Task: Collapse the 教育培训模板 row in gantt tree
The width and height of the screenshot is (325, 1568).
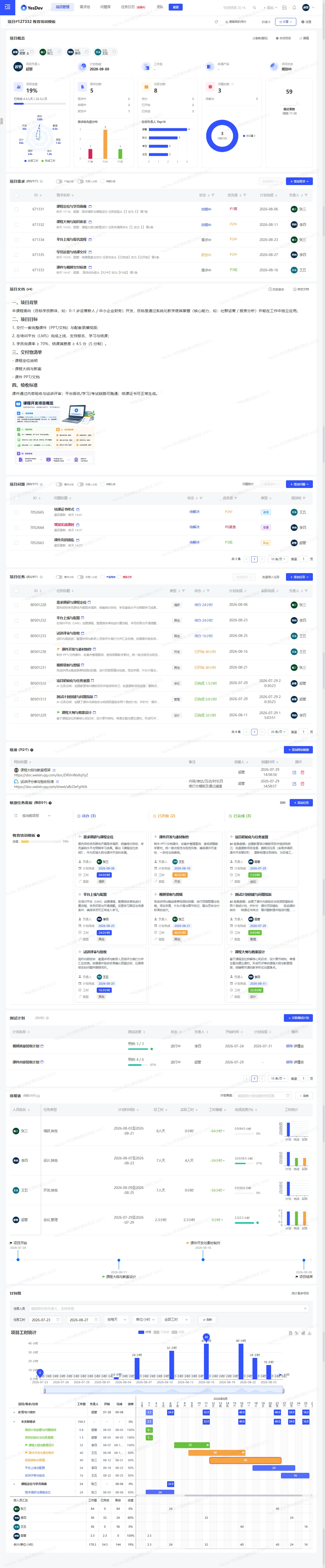Action: coord(14,1412)
